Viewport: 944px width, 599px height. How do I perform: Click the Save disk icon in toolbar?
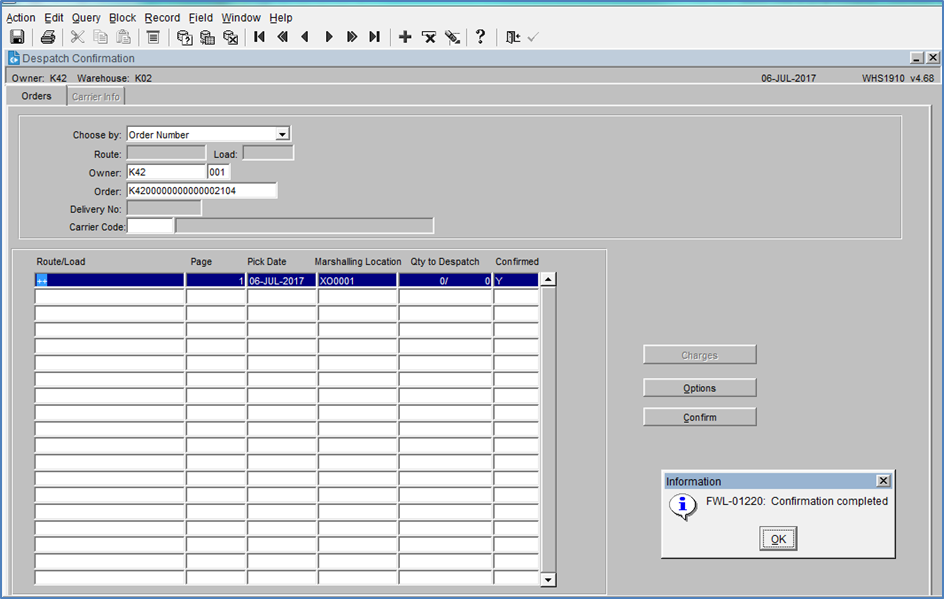[17, 37]
